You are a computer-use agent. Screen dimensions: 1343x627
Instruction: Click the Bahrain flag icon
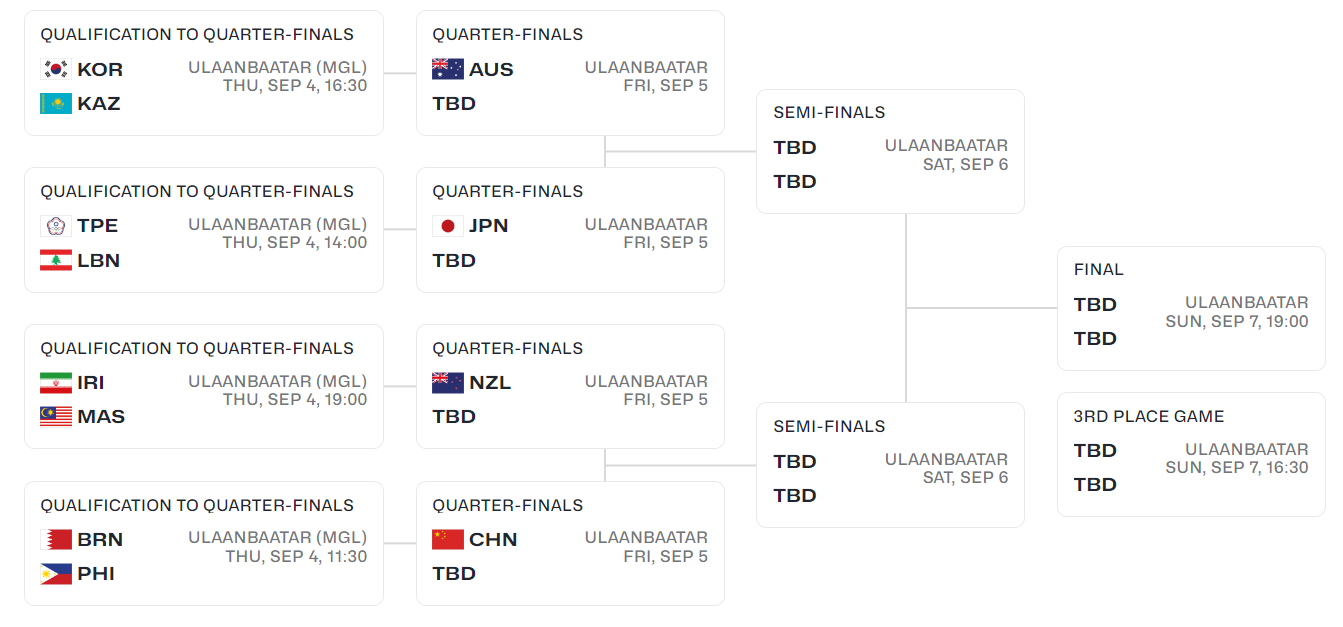tap(55, 540)
